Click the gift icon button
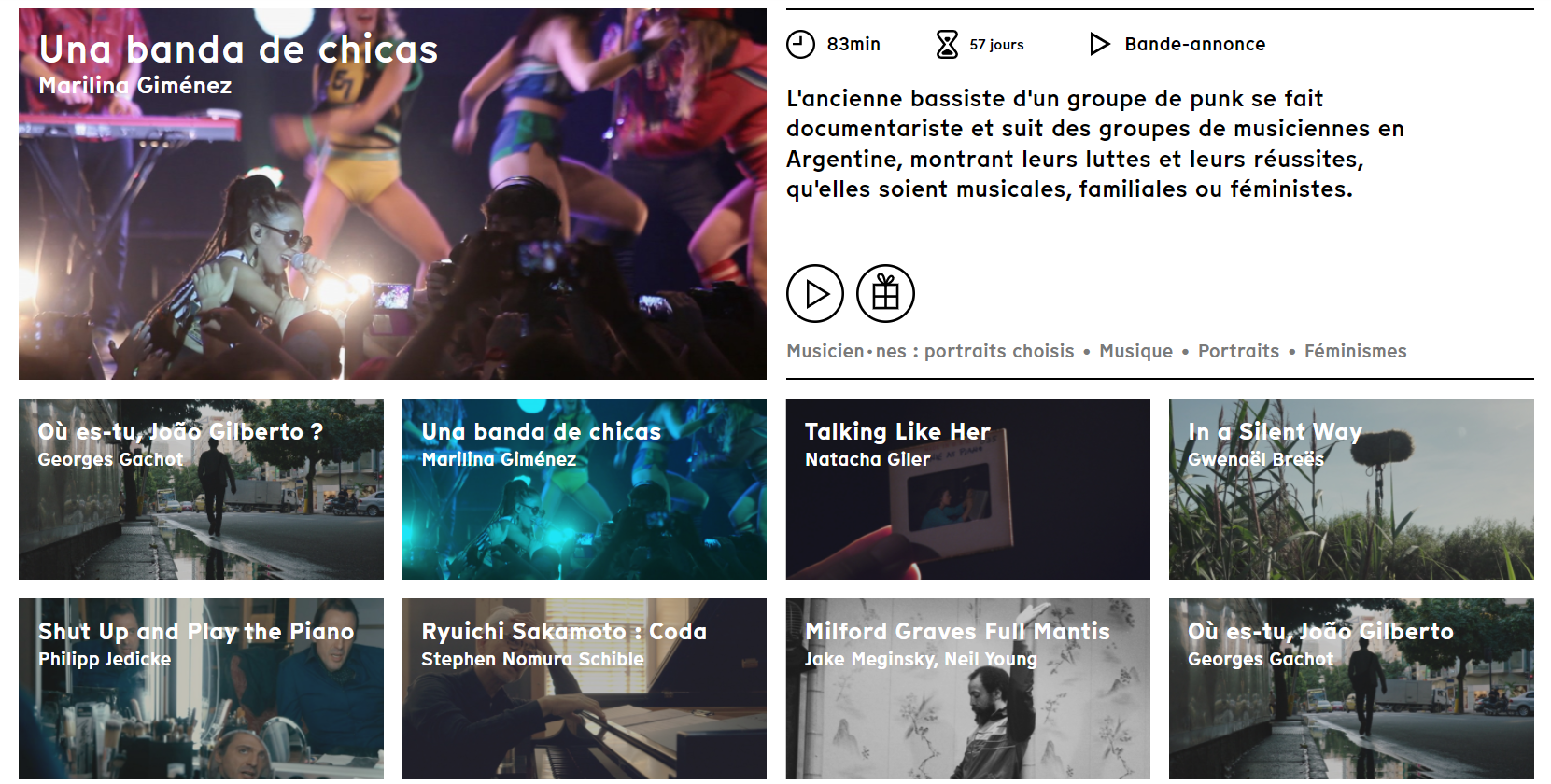Screen dimensions: 1551x784 coord(885,293)
